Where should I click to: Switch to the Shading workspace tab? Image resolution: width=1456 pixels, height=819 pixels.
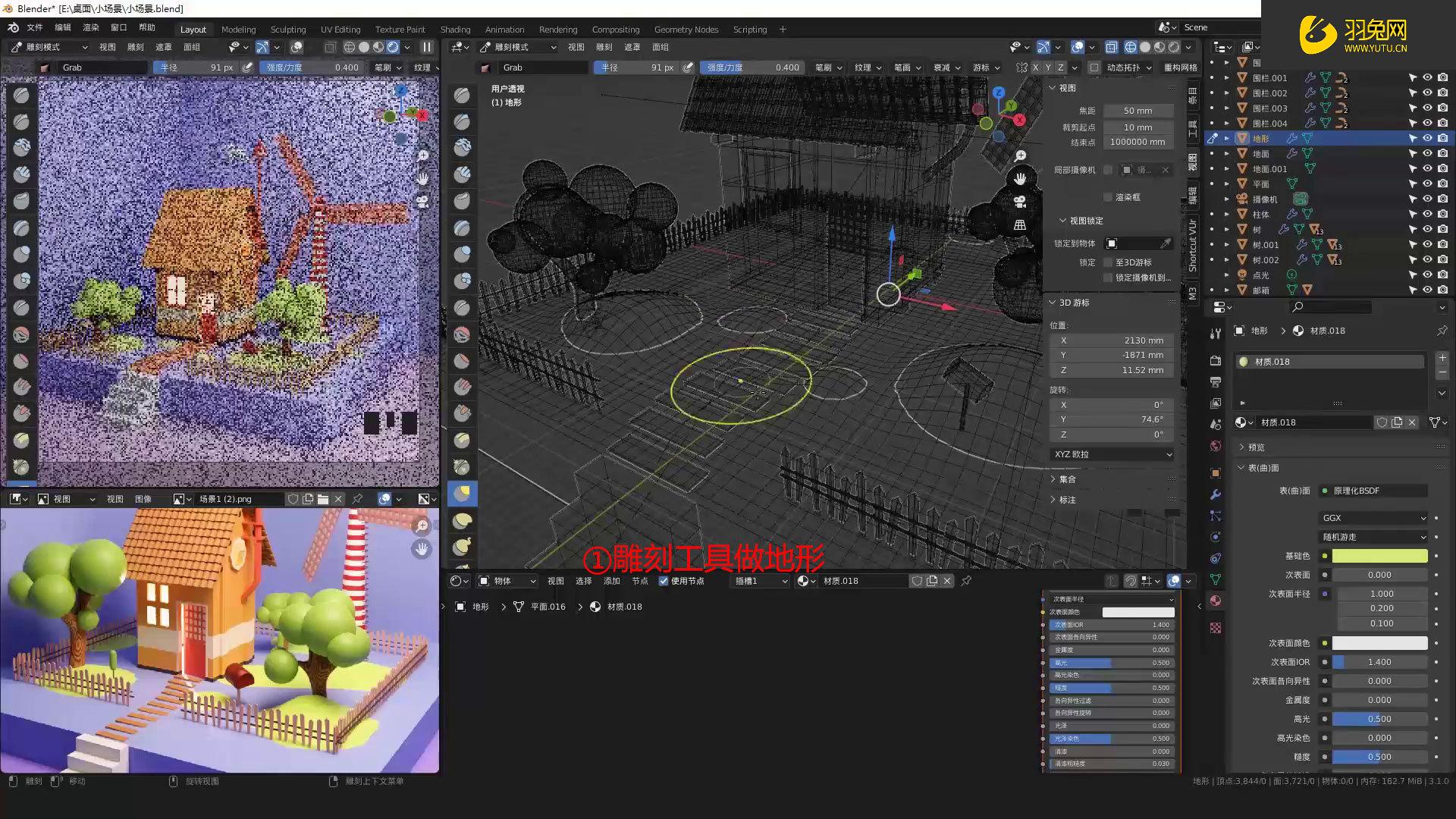[456, 30]
